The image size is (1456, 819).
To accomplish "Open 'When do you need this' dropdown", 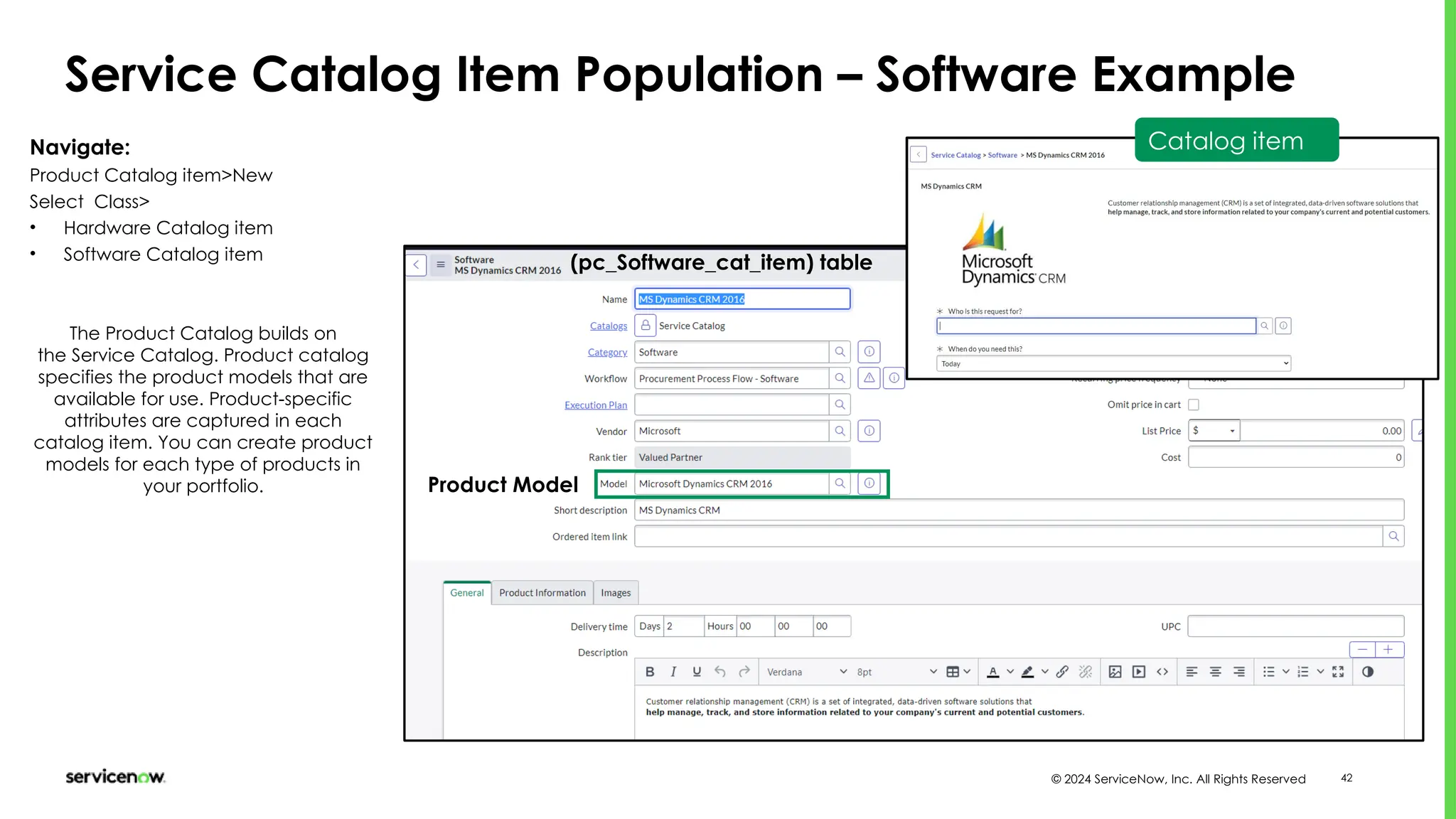I will click(x=1113, y=364).
